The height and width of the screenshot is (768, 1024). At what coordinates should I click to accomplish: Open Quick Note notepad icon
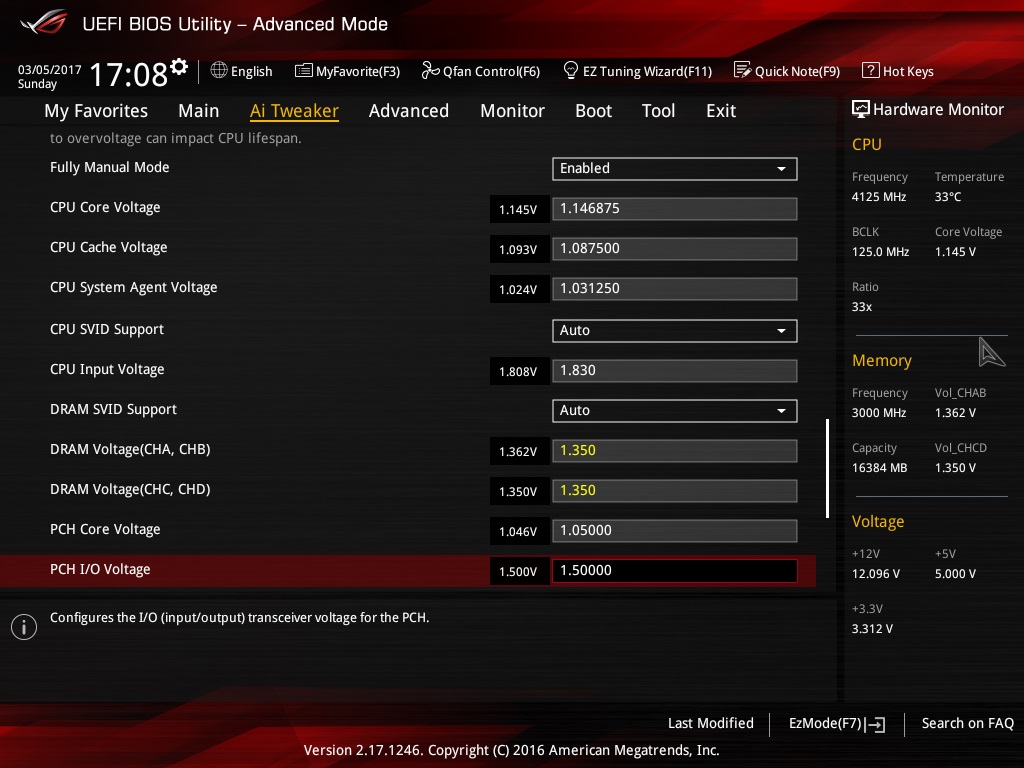click(743, 70)
